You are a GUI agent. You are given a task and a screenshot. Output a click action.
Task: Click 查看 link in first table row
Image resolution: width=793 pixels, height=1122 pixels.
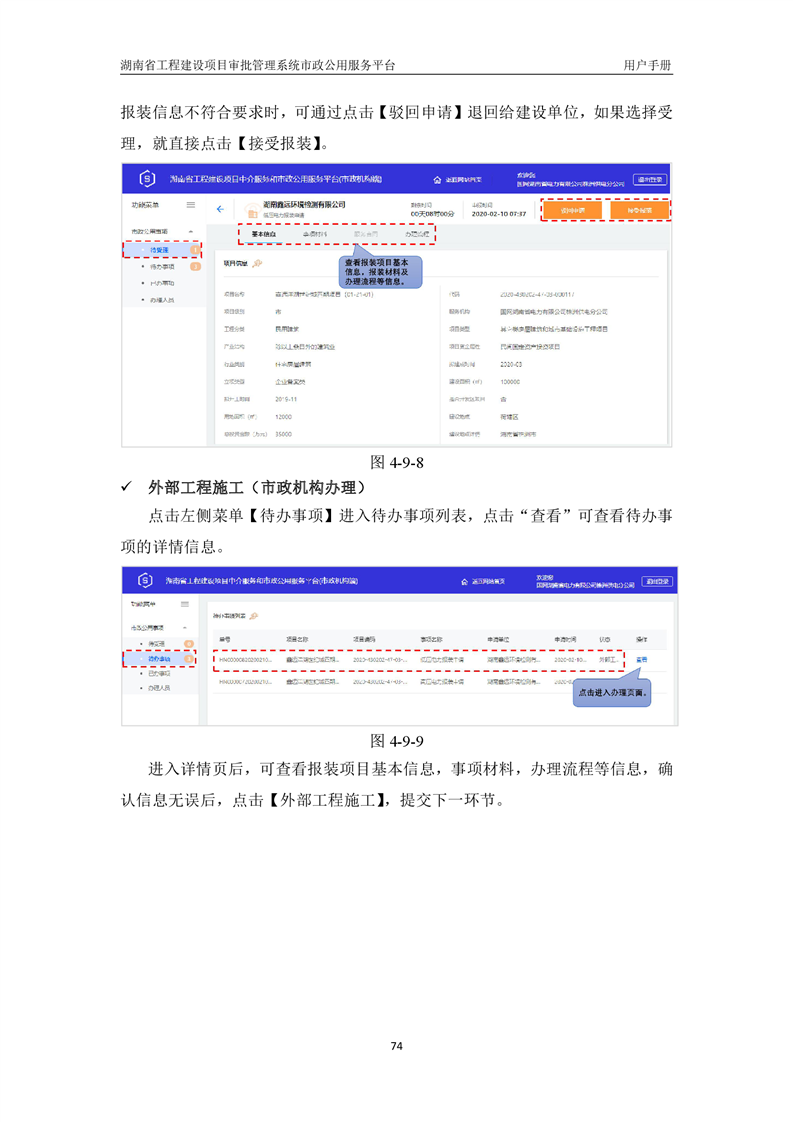[641, 660]
